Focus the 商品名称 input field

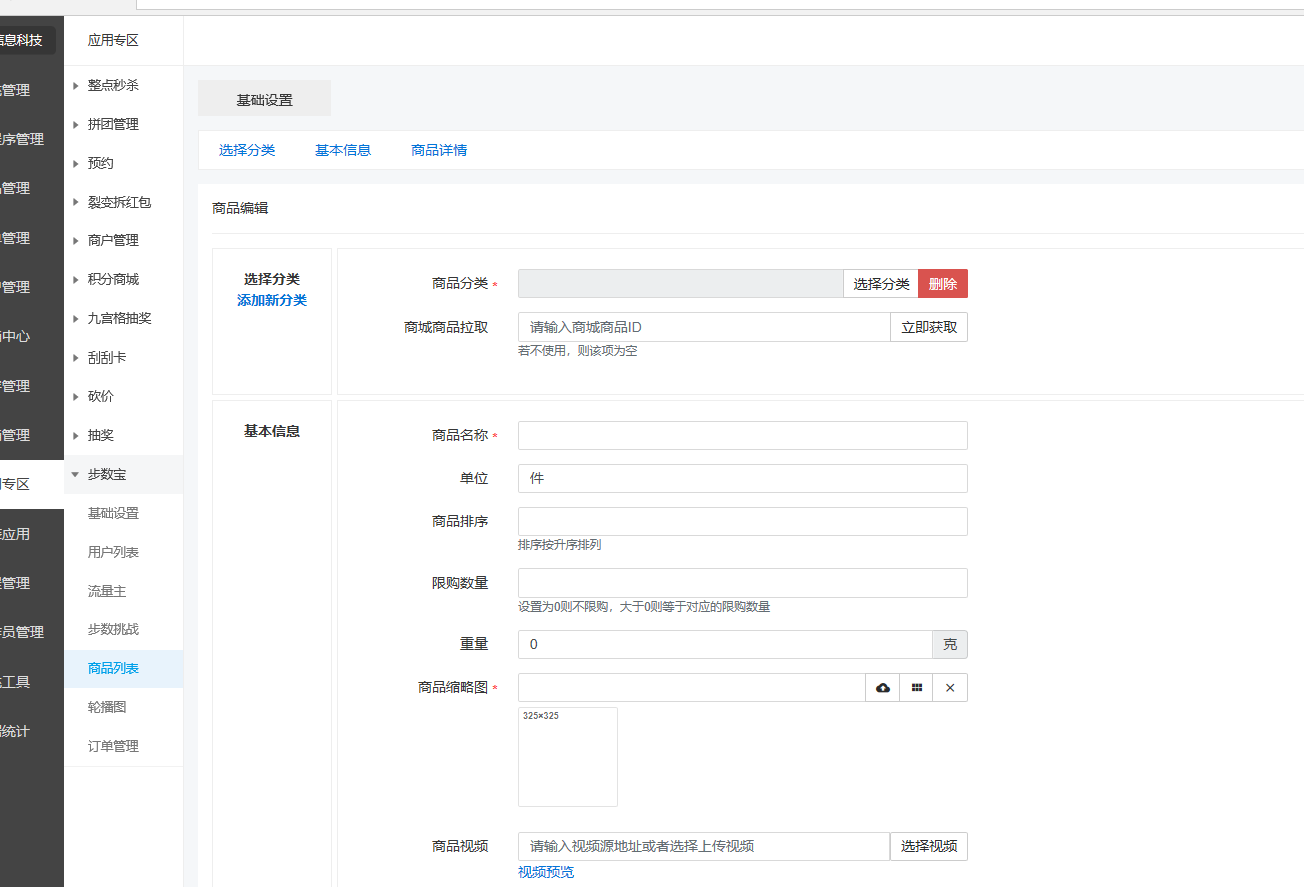[x=742, y=436]
